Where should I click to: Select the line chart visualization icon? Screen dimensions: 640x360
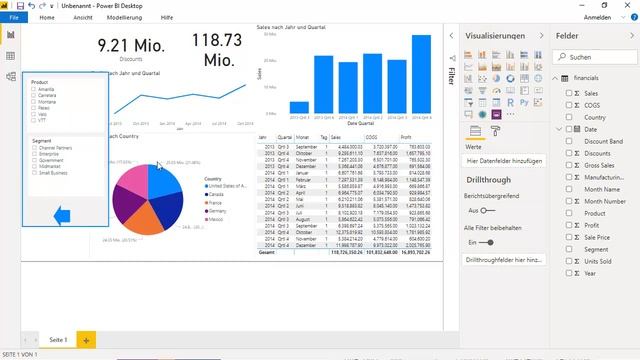468,67
